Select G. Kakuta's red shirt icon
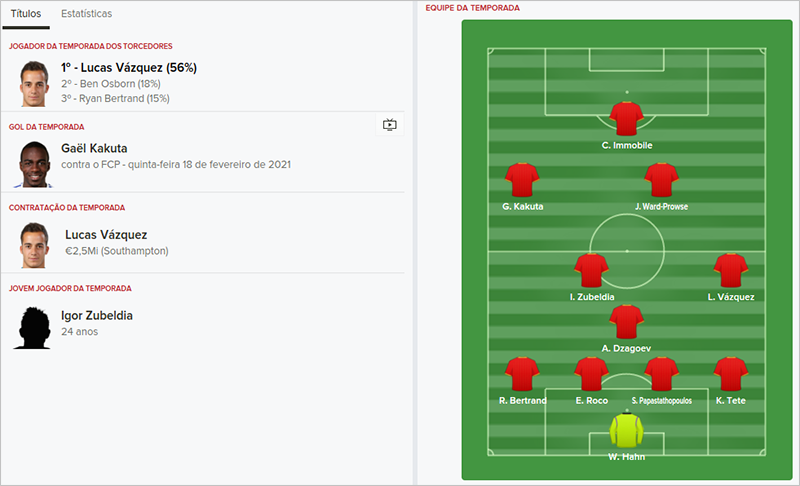The width and height of the screenshot is (800, 486). coord(522,180)
